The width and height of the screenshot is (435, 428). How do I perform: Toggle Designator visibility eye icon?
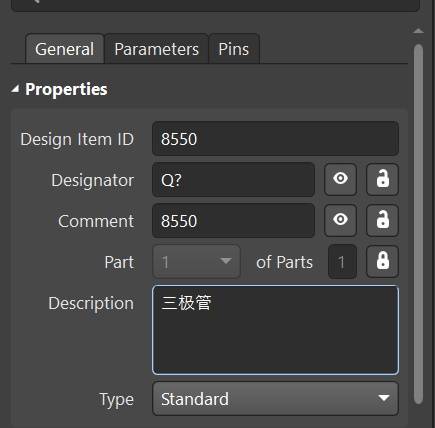(x=340, y=179)
